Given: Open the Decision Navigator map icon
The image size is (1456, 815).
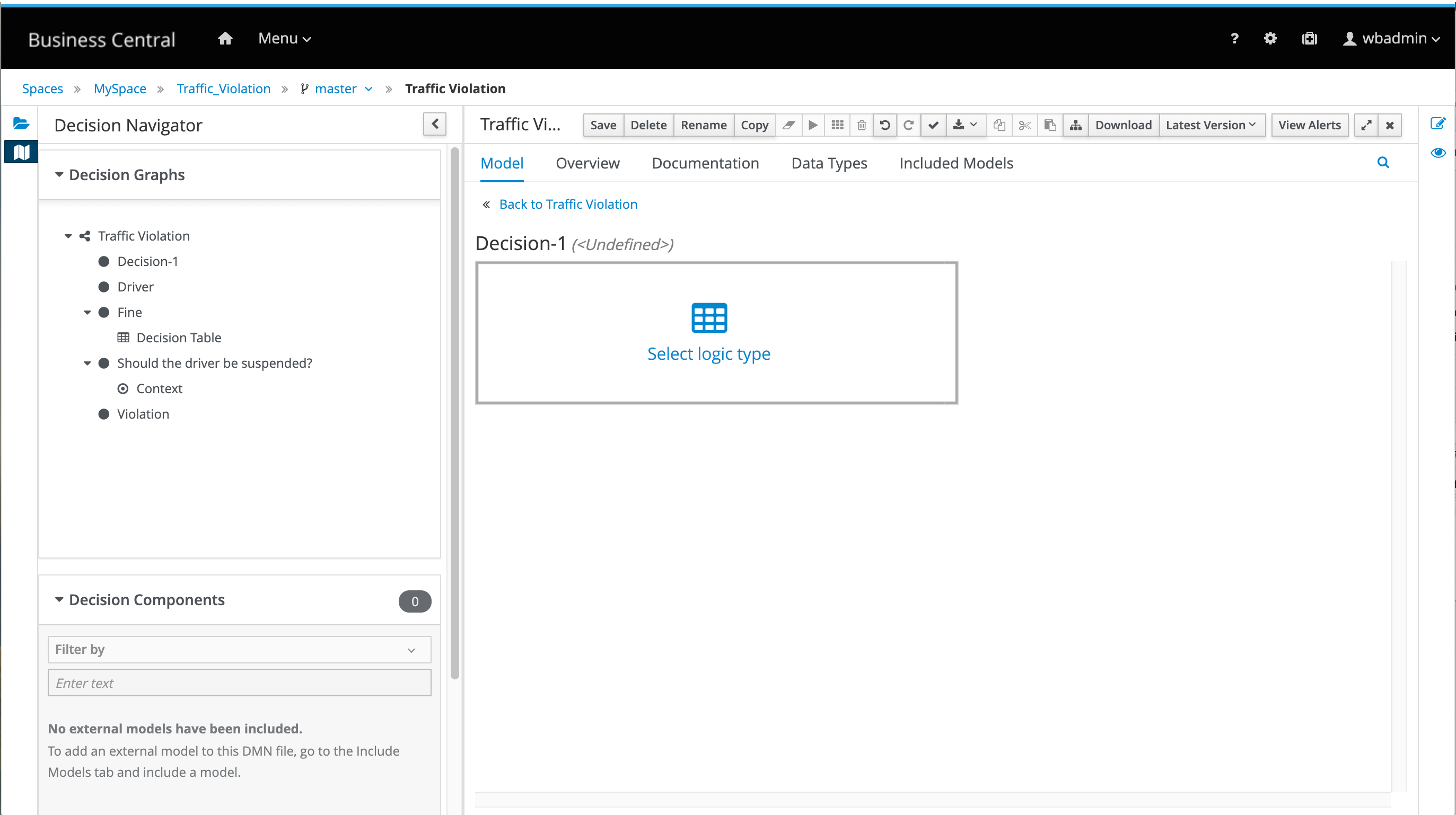Looking at the screenshot, I should click(x=21, y=152).
